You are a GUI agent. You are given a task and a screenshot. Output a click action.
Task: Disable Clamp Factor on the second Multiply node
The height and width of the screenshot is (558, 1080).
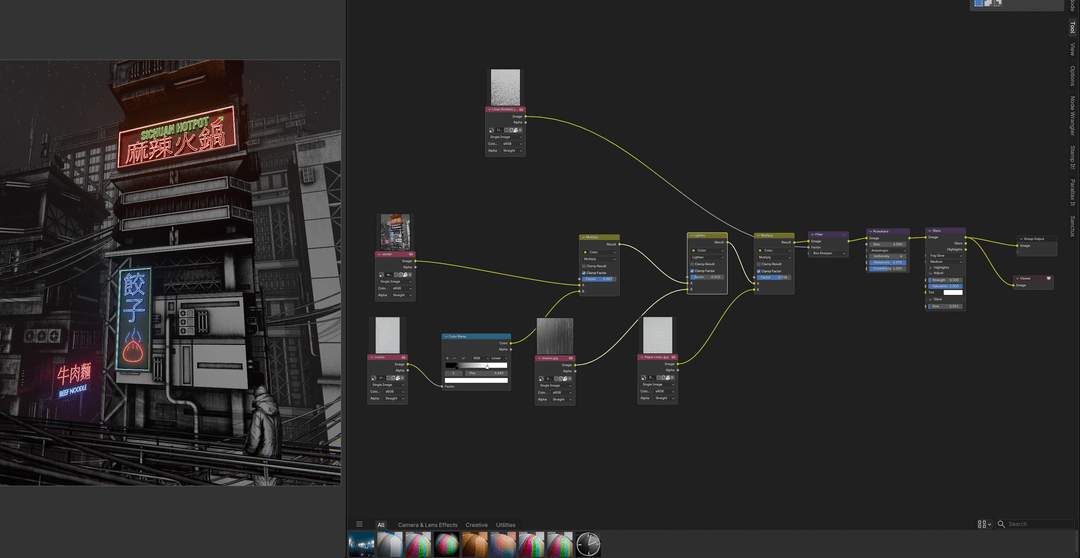point(759,271)
